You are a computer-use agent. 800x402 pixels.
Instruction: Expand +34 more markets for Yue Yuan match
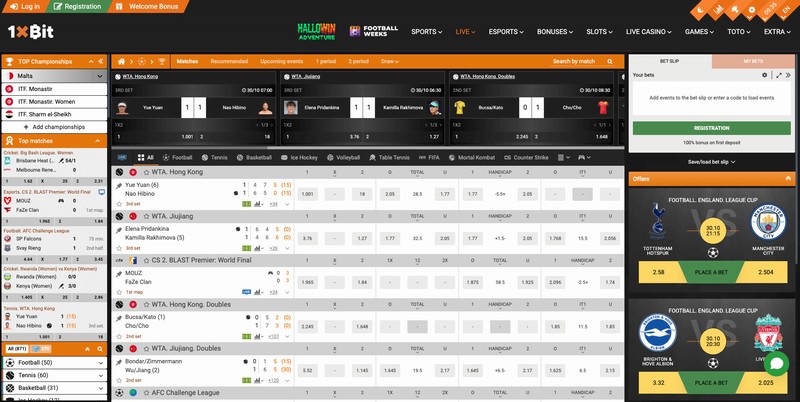point(273,204)
